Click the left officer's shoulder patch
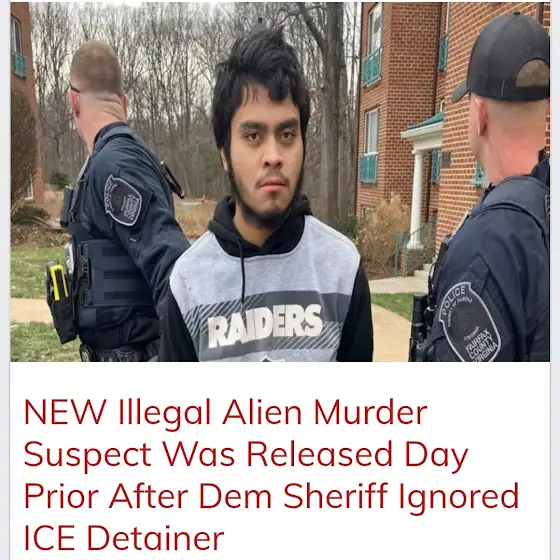This screenshot has width=560, height=560. [x=122, y=200]
